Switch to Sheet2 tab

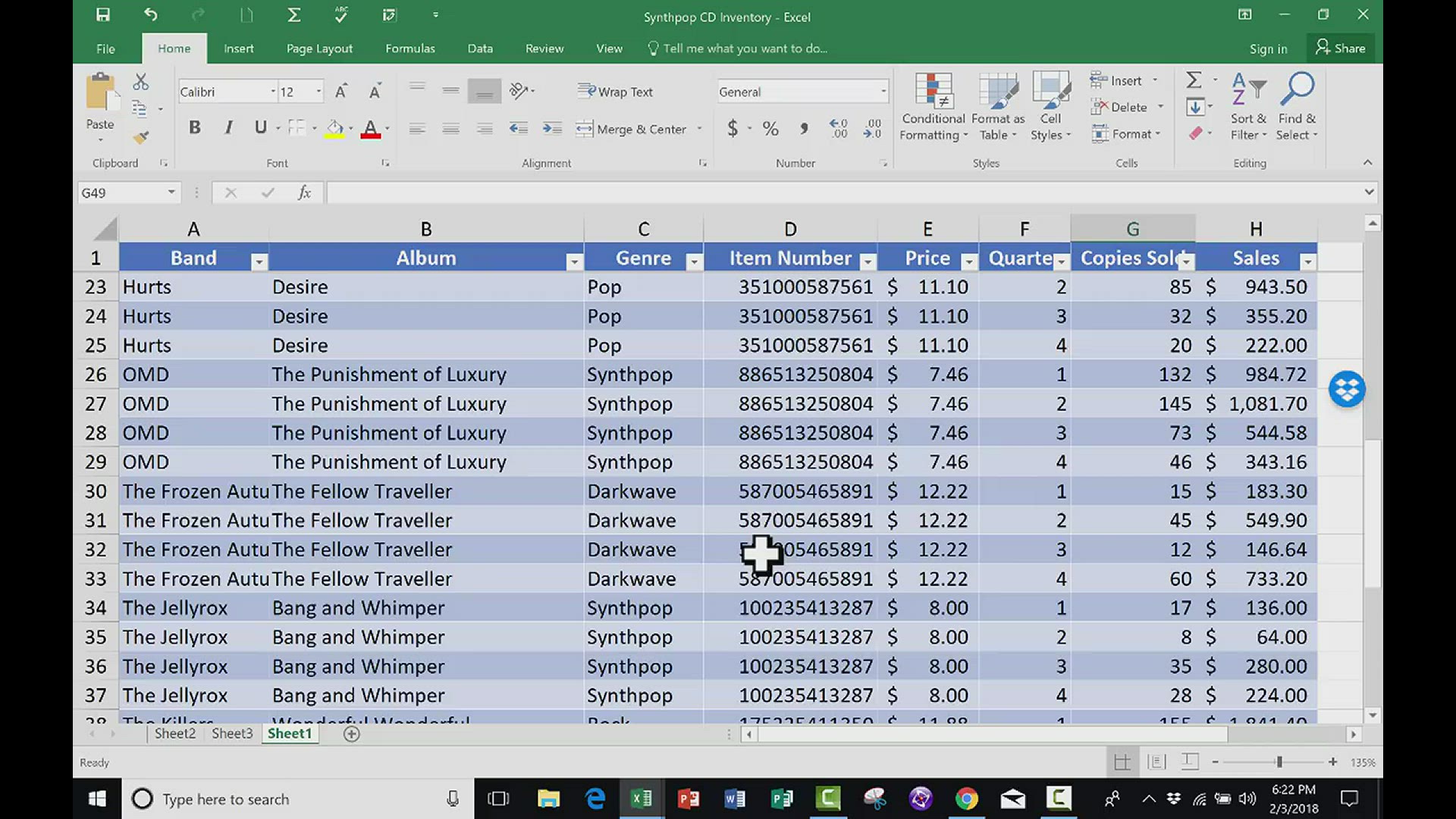point(174,733)
